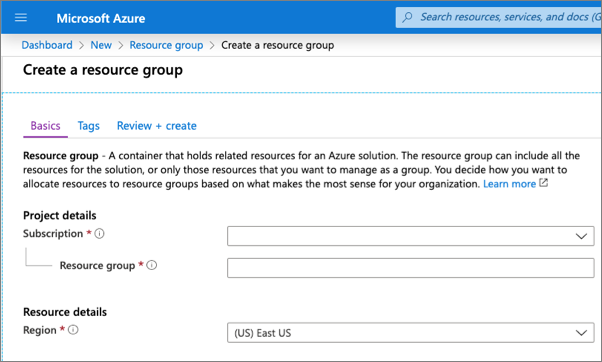Click the Resource group field label
602x362 pixels.
97,266
